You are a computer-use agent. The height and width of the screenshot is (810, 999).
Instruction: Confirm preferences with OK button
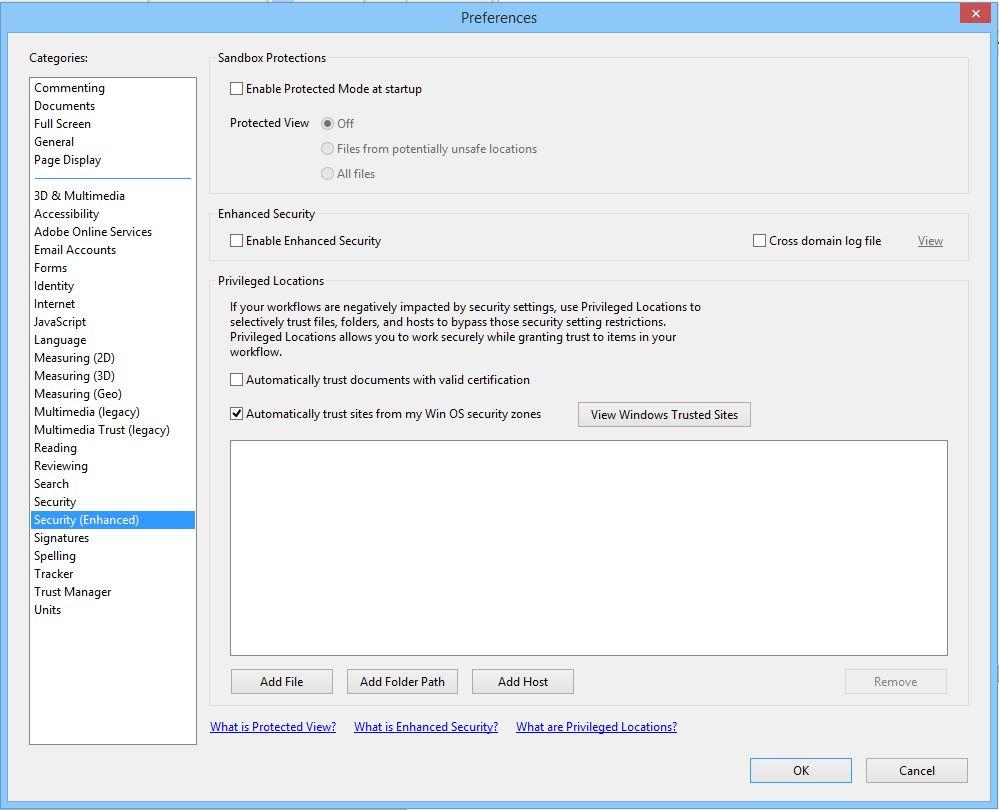pos(800,770)
